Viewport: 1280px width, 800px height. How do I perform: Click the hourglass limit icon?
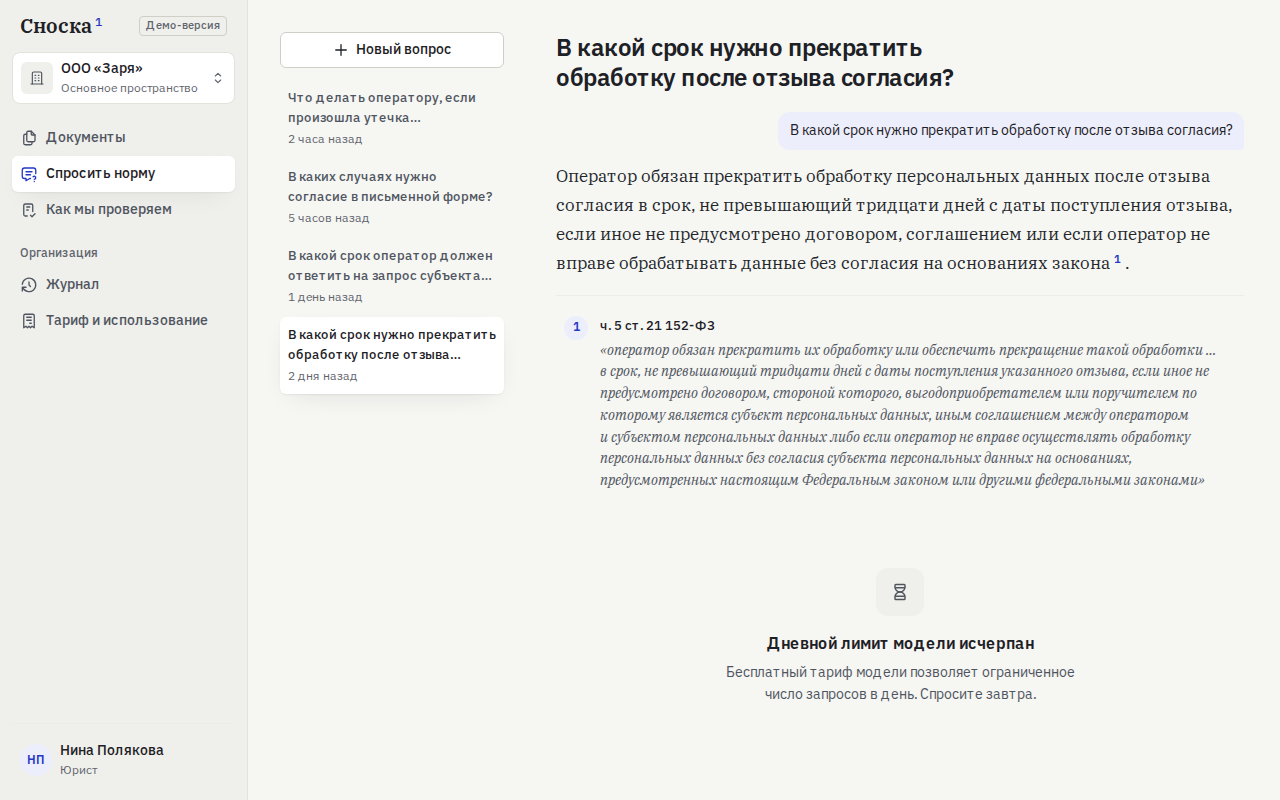(x=900, y=592)
